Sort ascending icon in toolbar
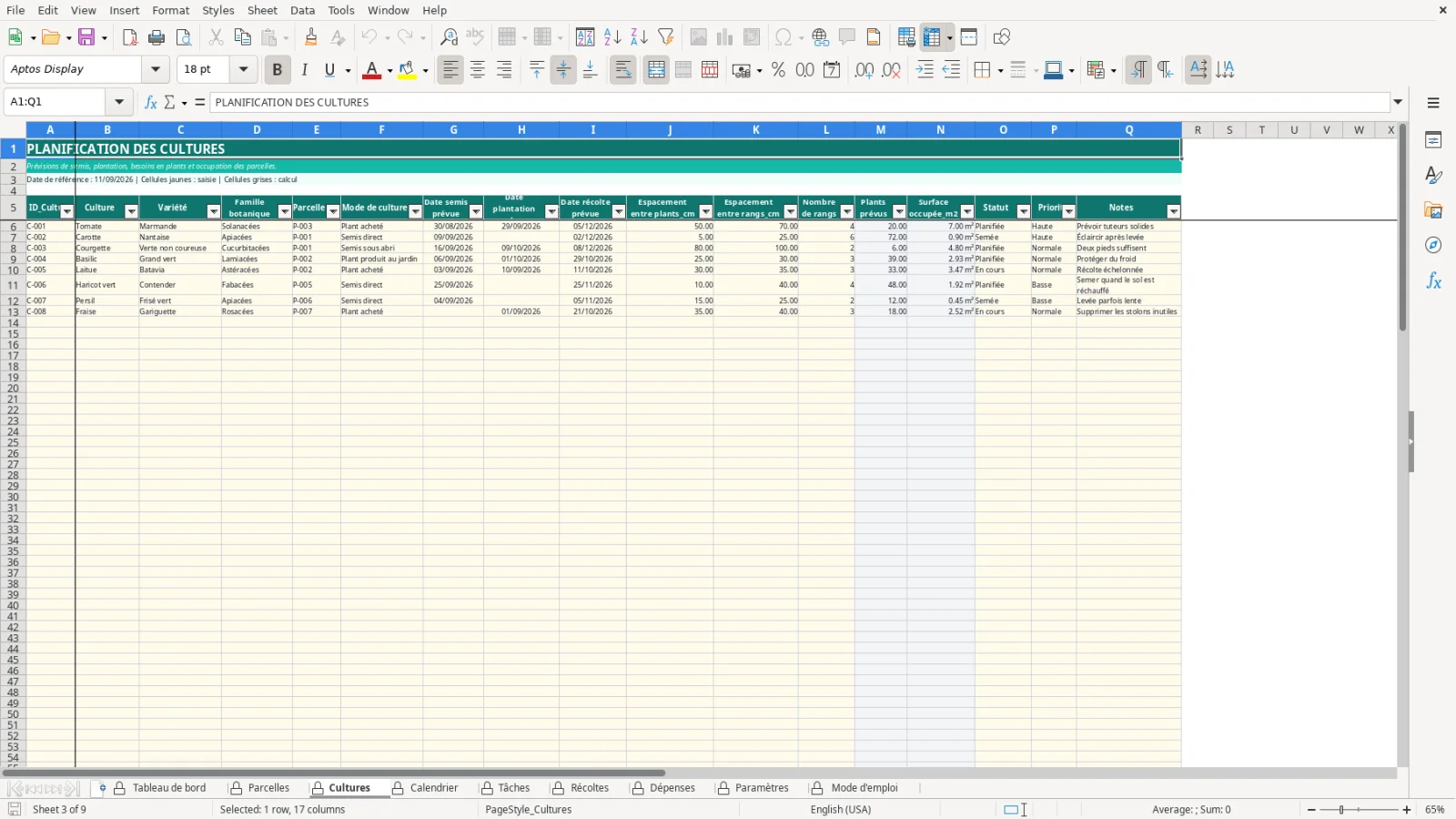 [612, 37]
